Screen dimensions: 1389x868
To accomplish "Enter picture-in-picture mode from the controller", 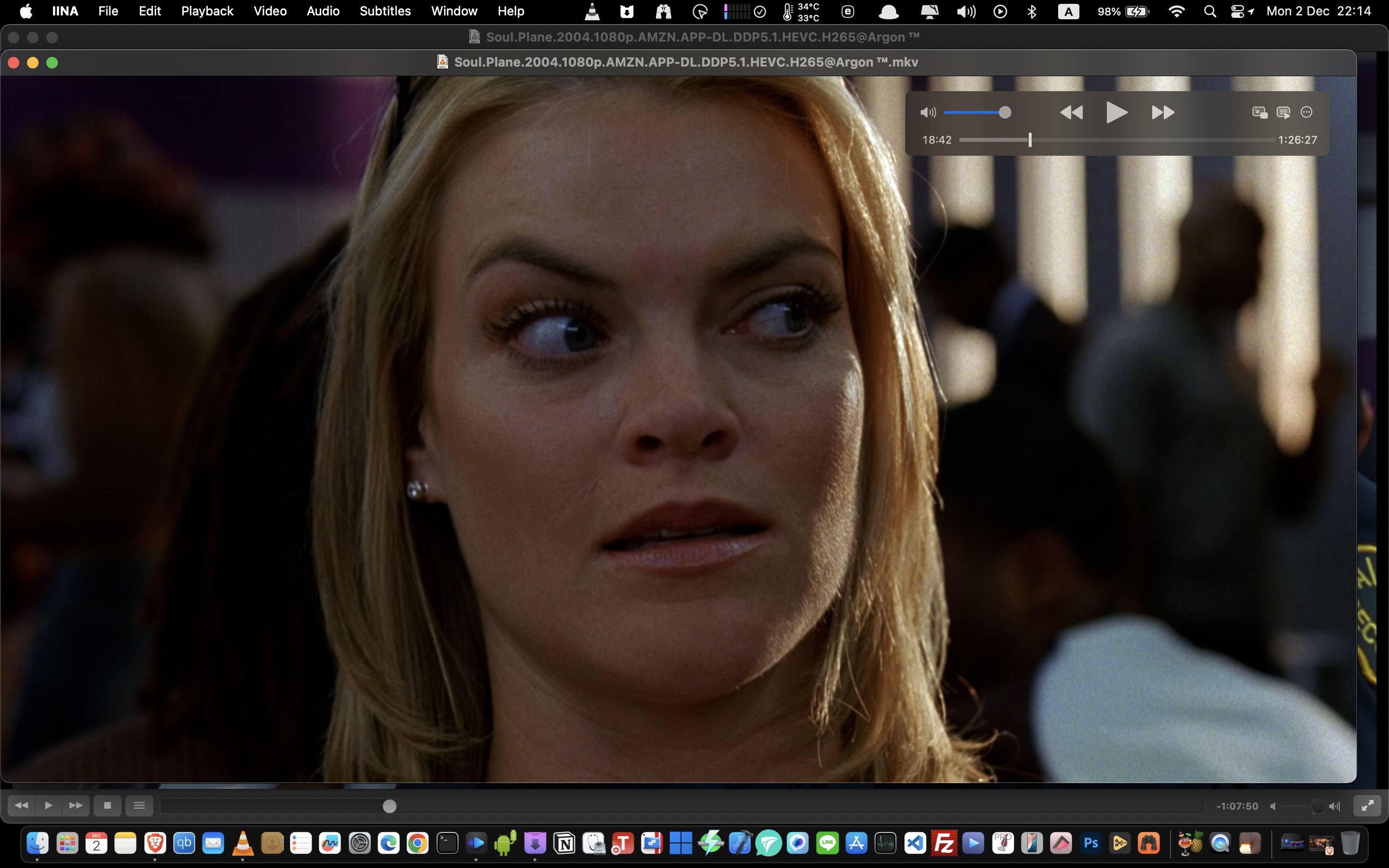I will point(1259,112).
